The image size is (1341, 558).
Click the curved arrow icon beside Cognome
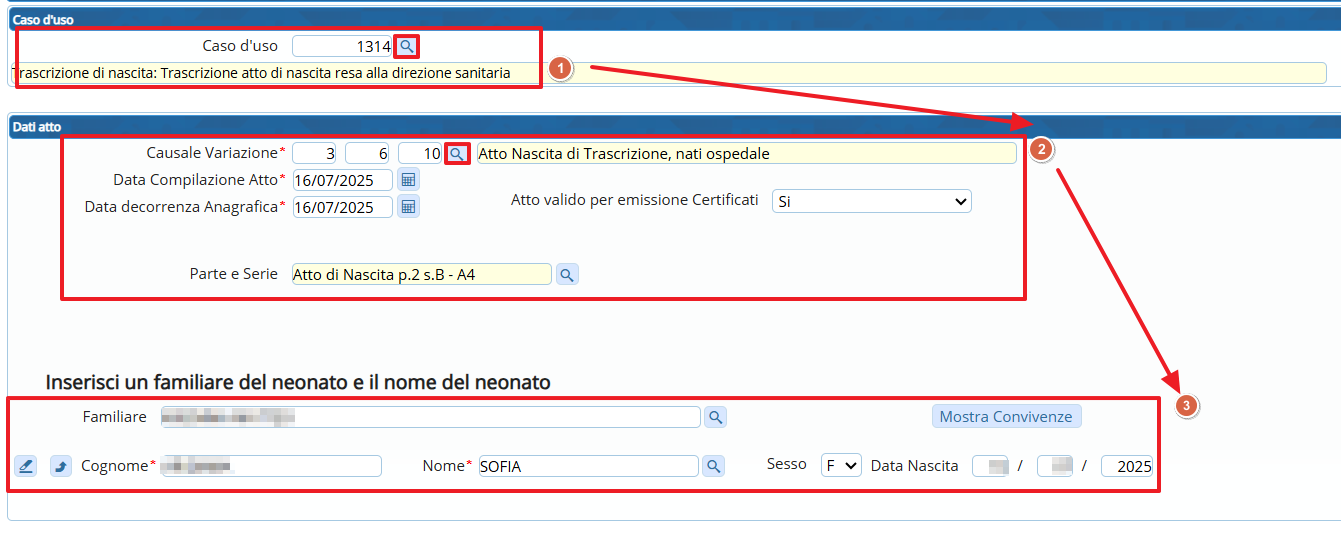tap(61, 466)
